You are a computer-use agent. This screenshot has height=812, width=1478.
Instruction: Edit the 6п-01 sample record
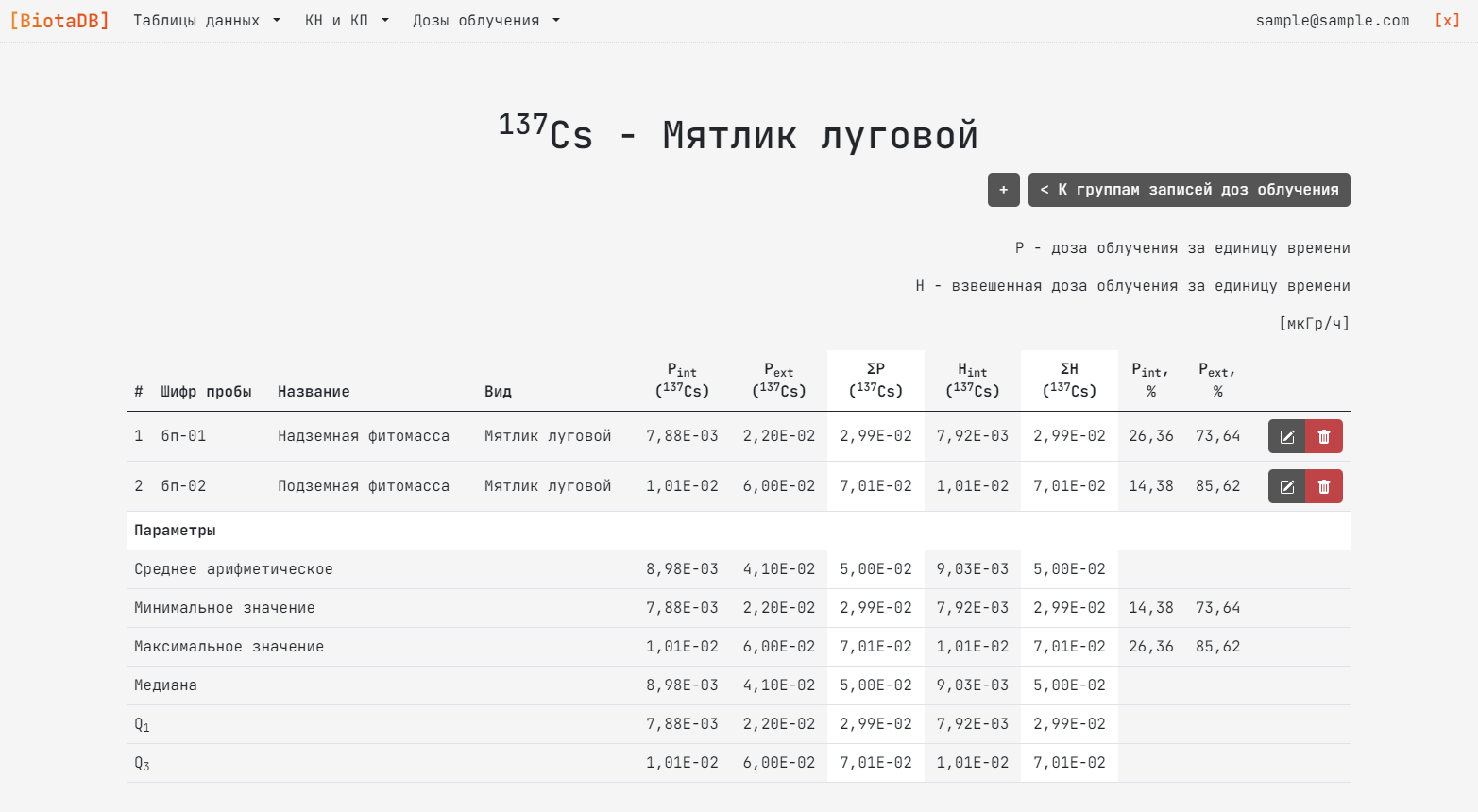point(1286,436)
